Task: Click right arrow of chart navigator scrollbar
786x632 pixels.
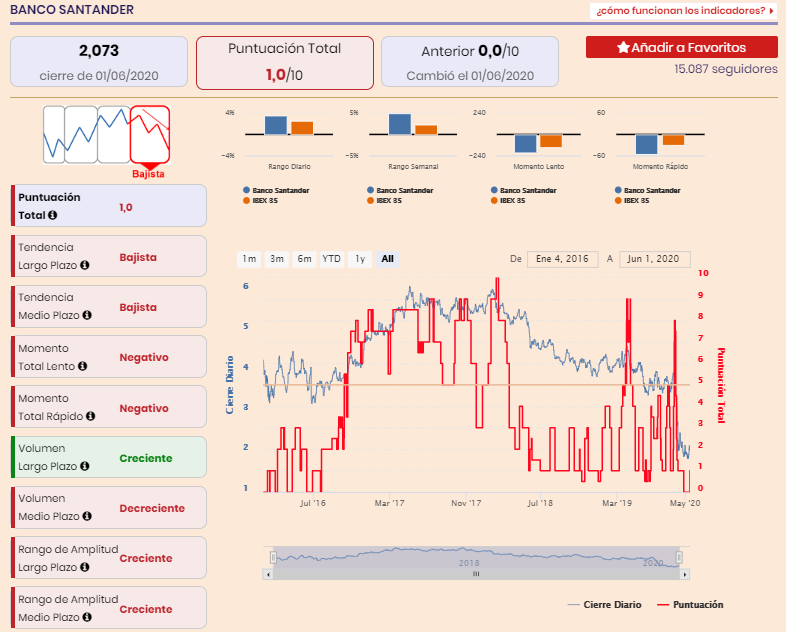Action: (x=685, y=574)
